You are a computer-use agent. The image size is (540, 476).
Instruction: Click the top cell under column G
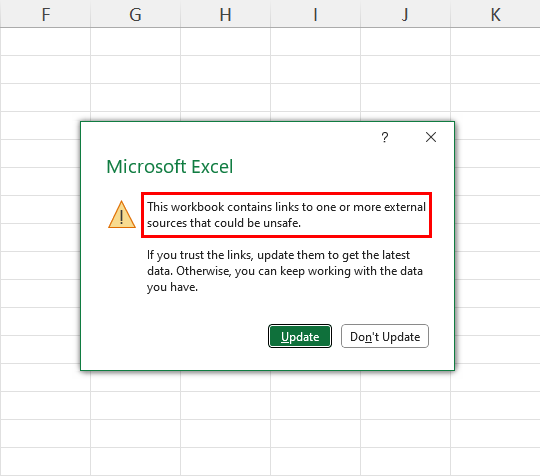pyautogui.click(x=135, y=42)
